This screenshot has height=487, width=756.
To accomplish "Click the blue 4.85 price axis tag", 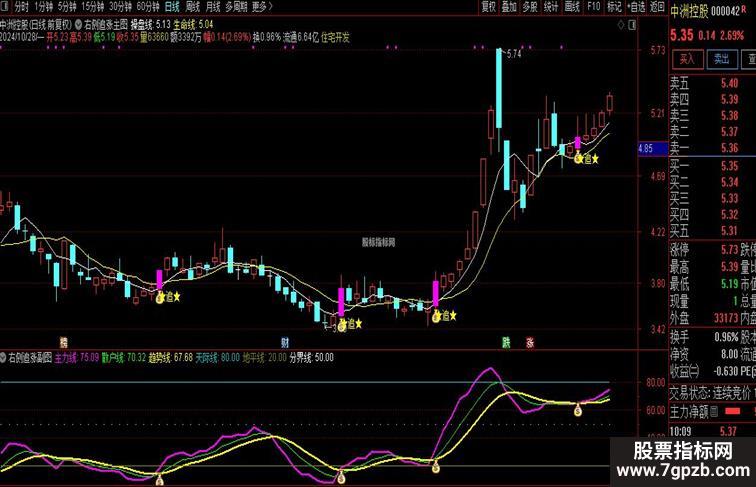I will click(x=653, y=149).
